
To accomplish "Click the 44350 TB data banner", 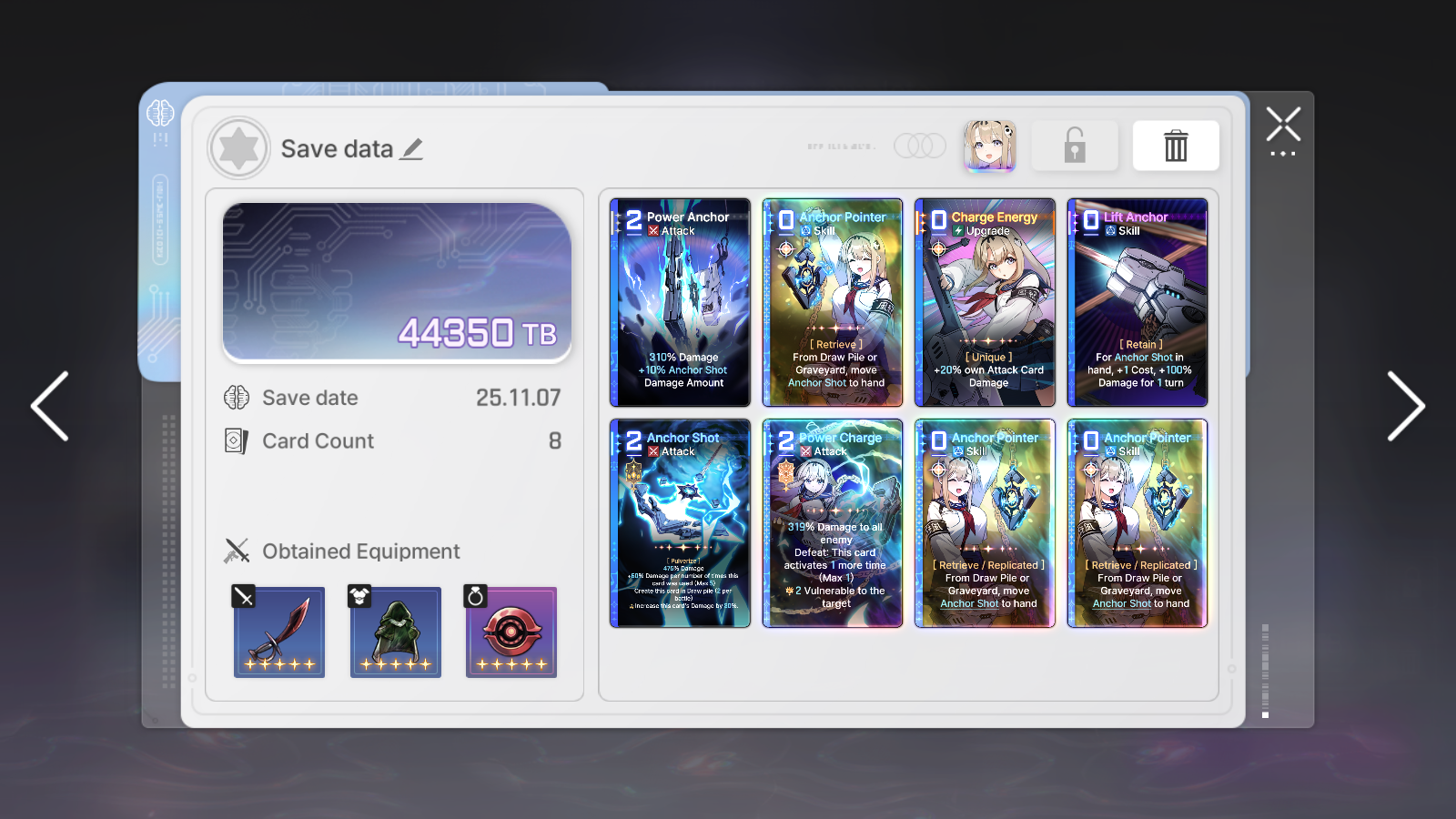I will [397, 282].
